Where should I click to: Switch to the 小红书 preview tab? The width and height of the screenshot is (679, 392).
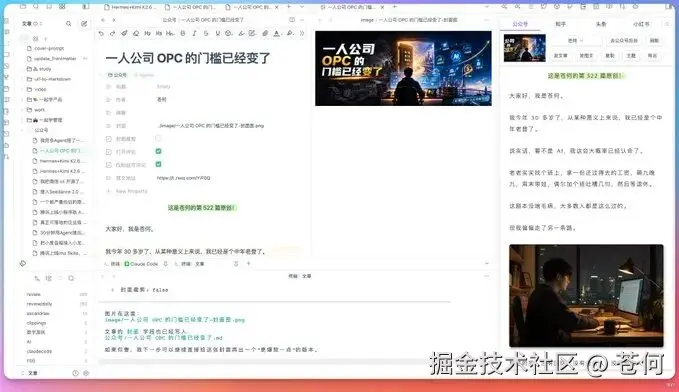641,24
